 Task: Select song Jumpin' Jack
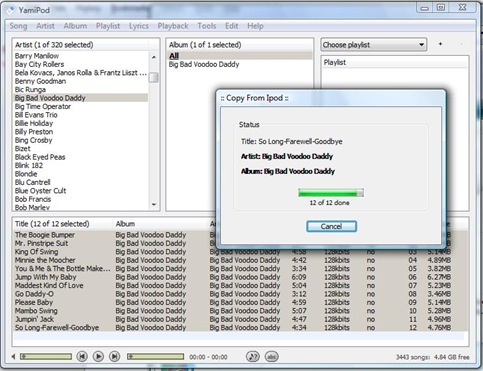240,319
